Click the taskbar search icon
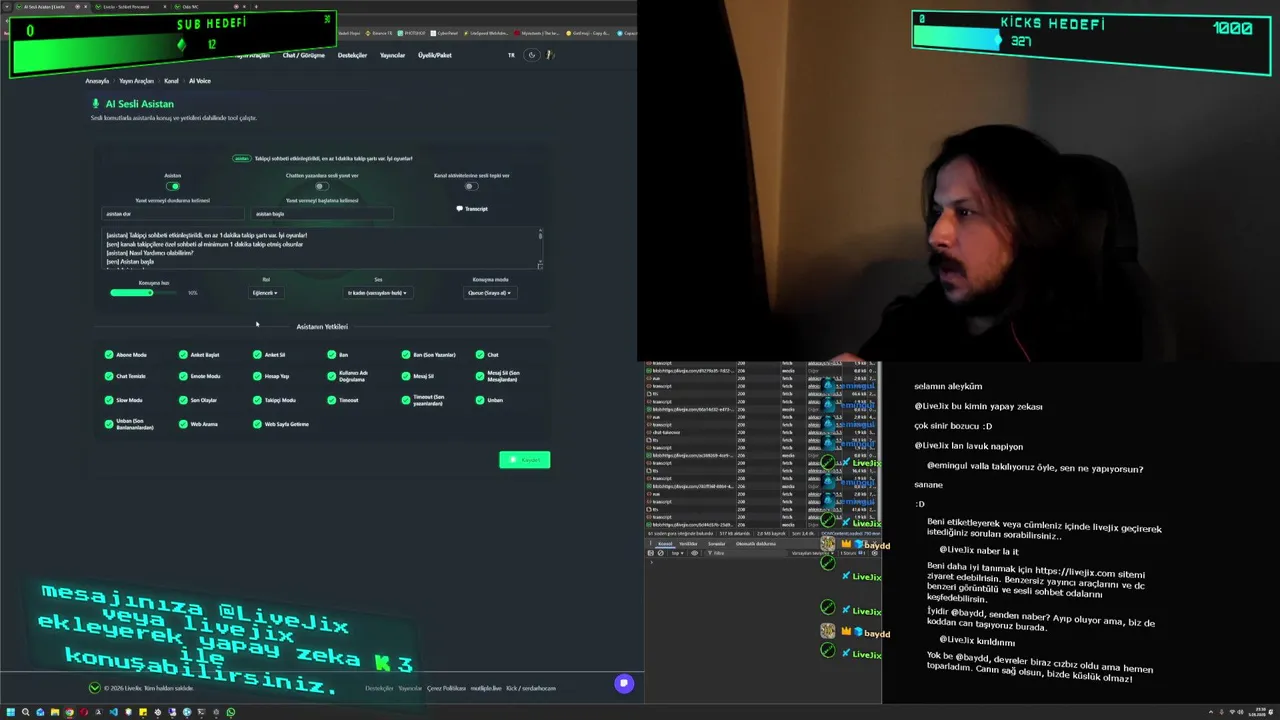This screenshot has width=1280, height=720. [x=26, y=712]
